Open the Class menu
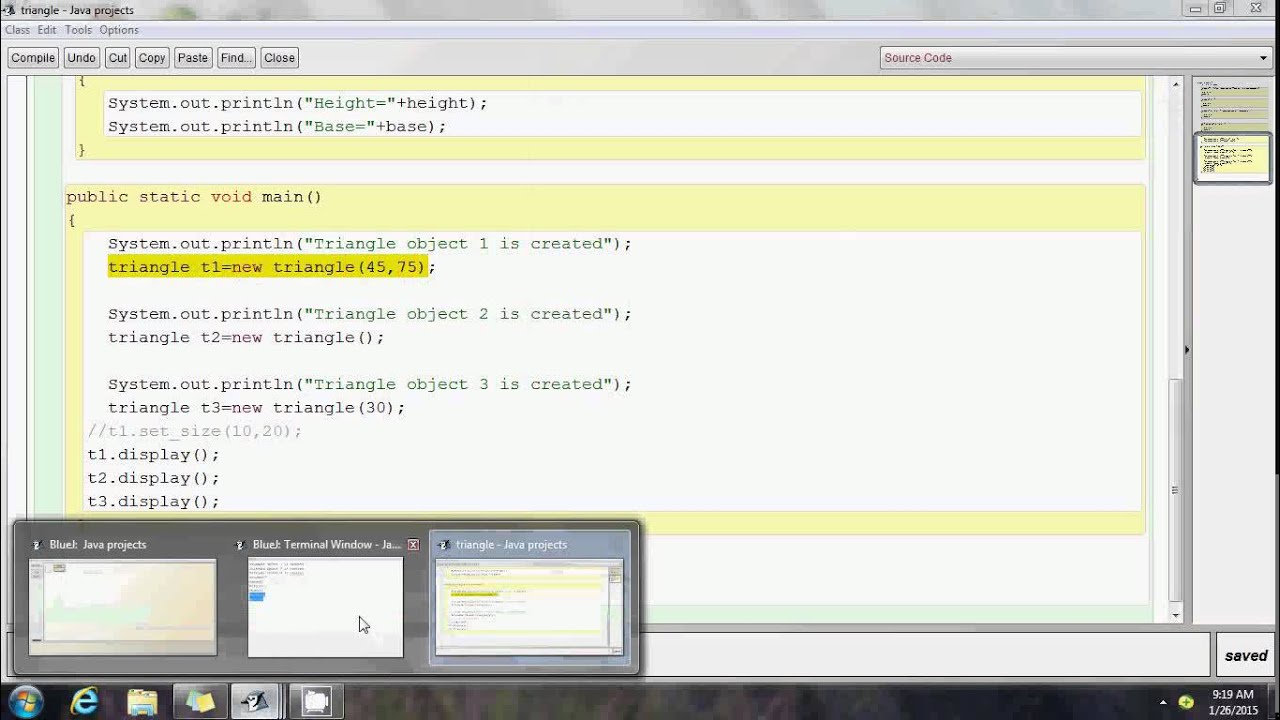Image resolution: width=1280 pixels, height=720 pixels. tap(17, 30)
